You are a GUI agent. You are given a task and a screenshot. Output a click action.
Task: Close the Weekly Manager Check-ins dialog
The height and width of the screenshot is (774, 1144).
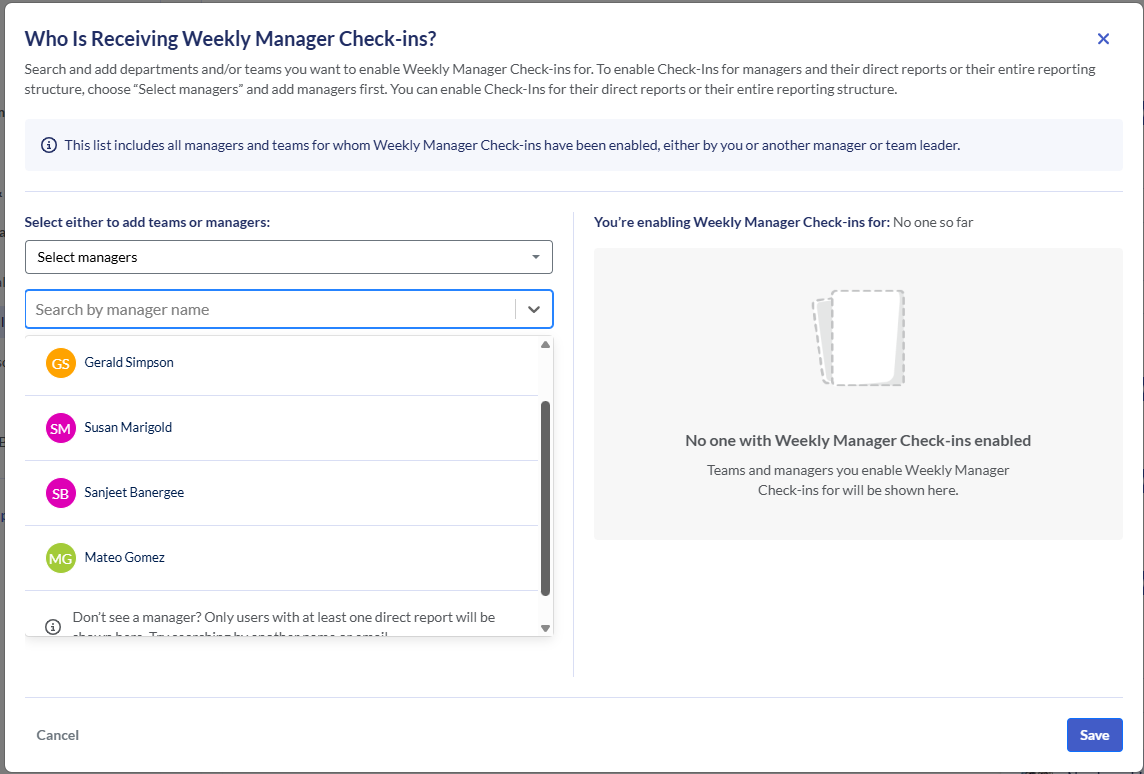1103,39
